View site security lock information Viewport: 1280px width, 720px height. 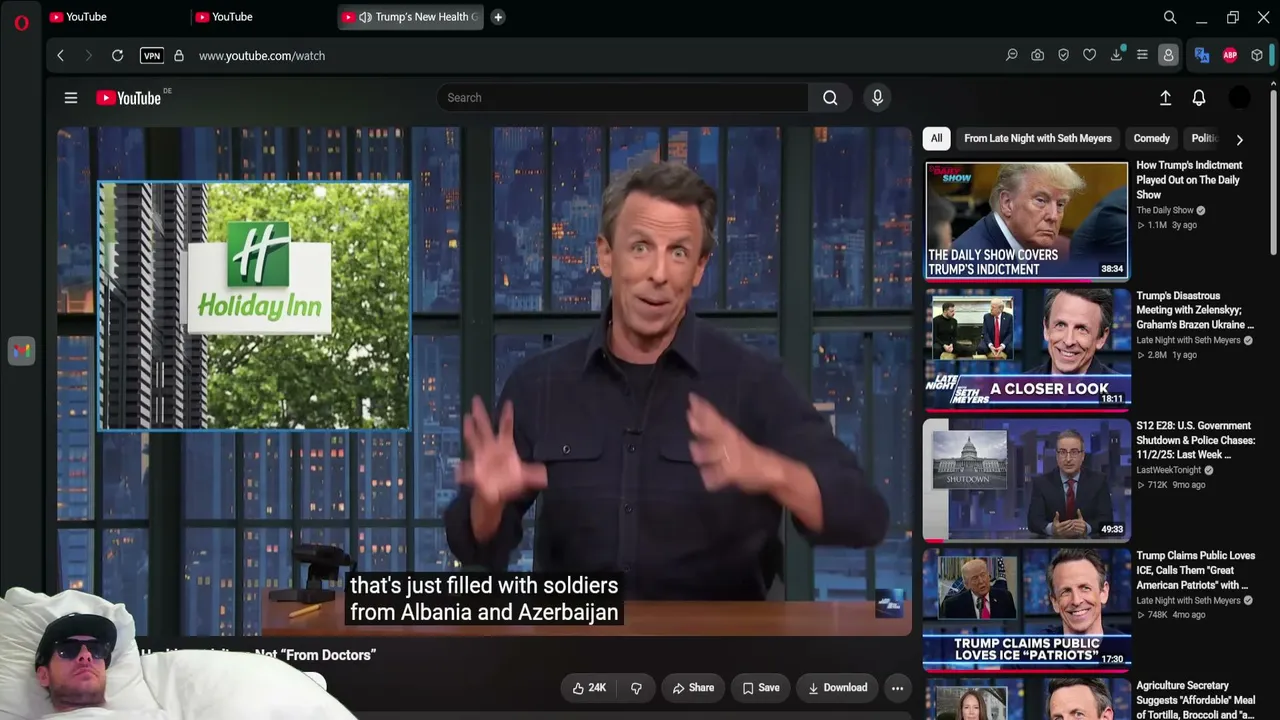[x=179, y=56]
